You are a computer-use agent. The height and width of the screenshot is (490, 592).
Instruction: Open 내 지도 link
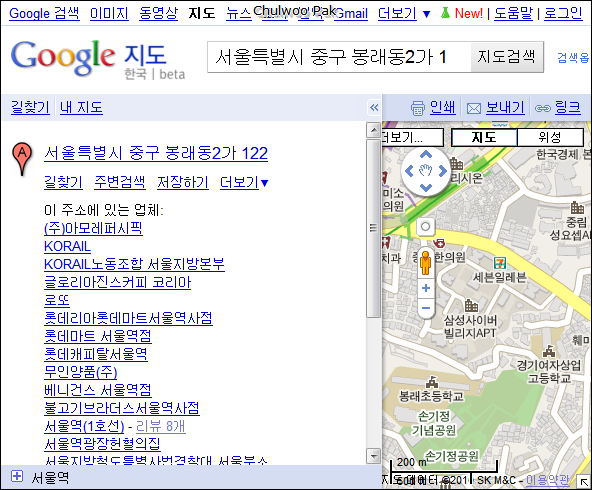[x=81, y=108]
